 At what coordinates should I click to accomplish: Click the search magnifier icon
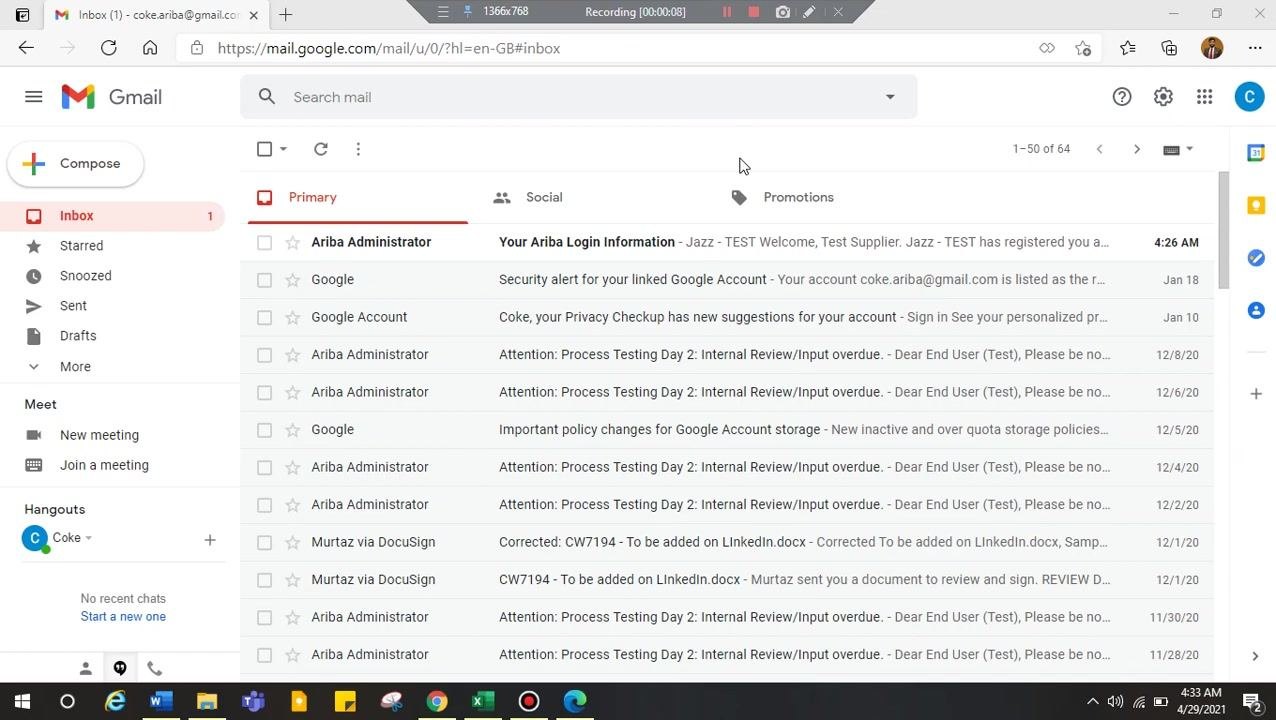266,97
